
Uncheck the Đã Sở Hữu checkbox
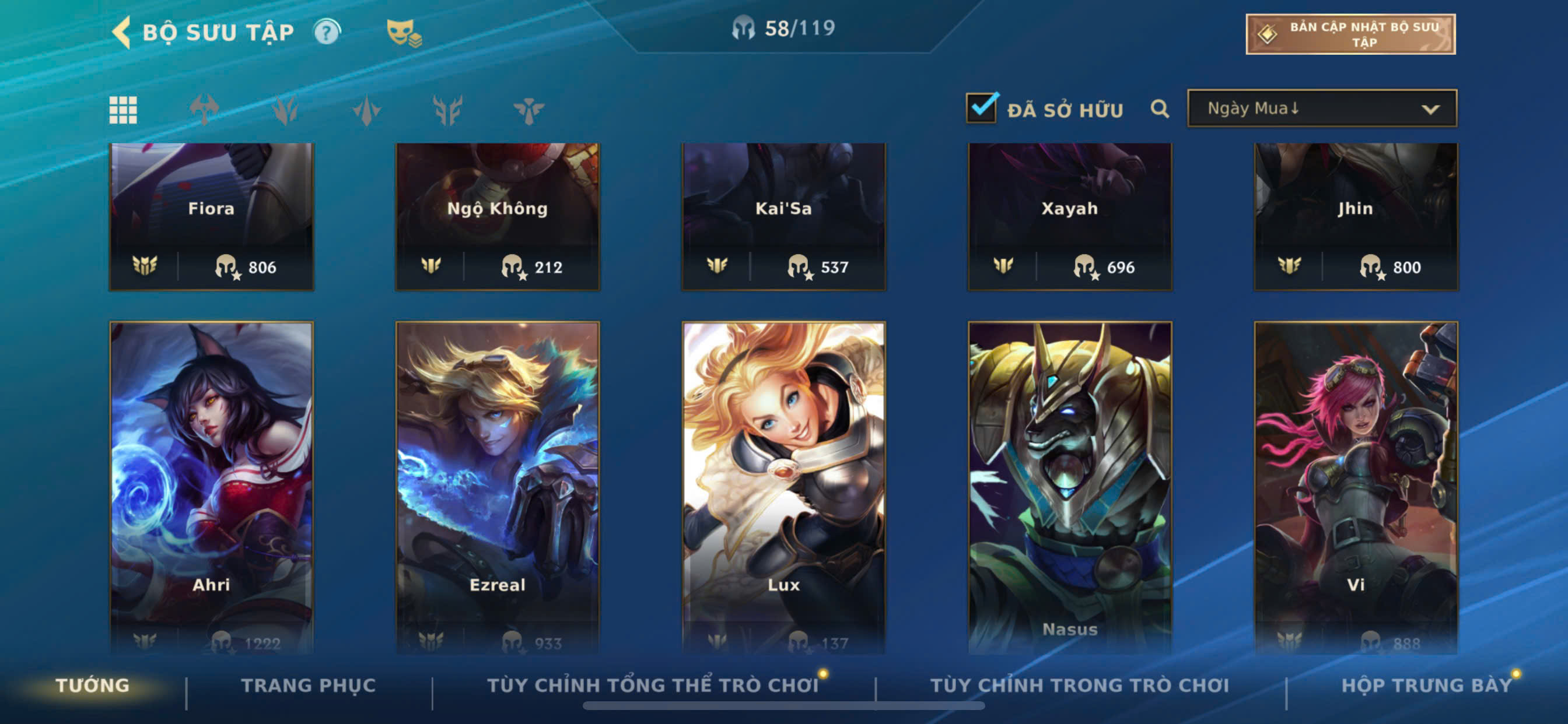[982, 107]
